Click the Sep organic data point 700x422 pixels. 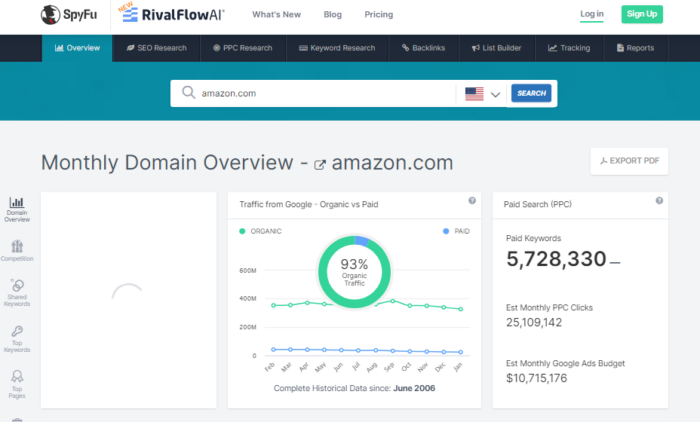pos(393,301)
